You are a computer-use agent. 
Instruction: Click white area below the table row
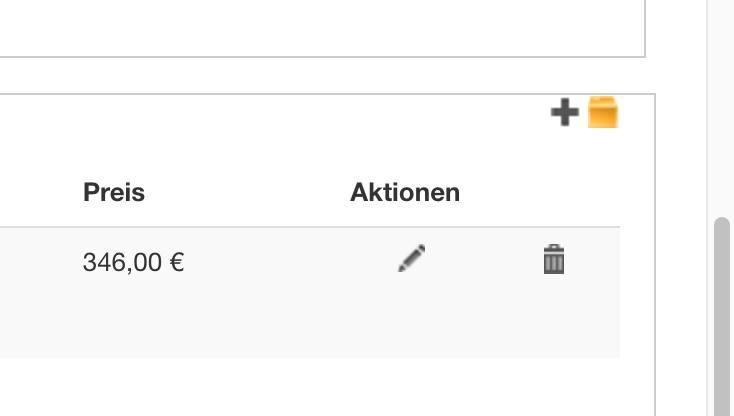pyautogui.click(x=300, y=388)
